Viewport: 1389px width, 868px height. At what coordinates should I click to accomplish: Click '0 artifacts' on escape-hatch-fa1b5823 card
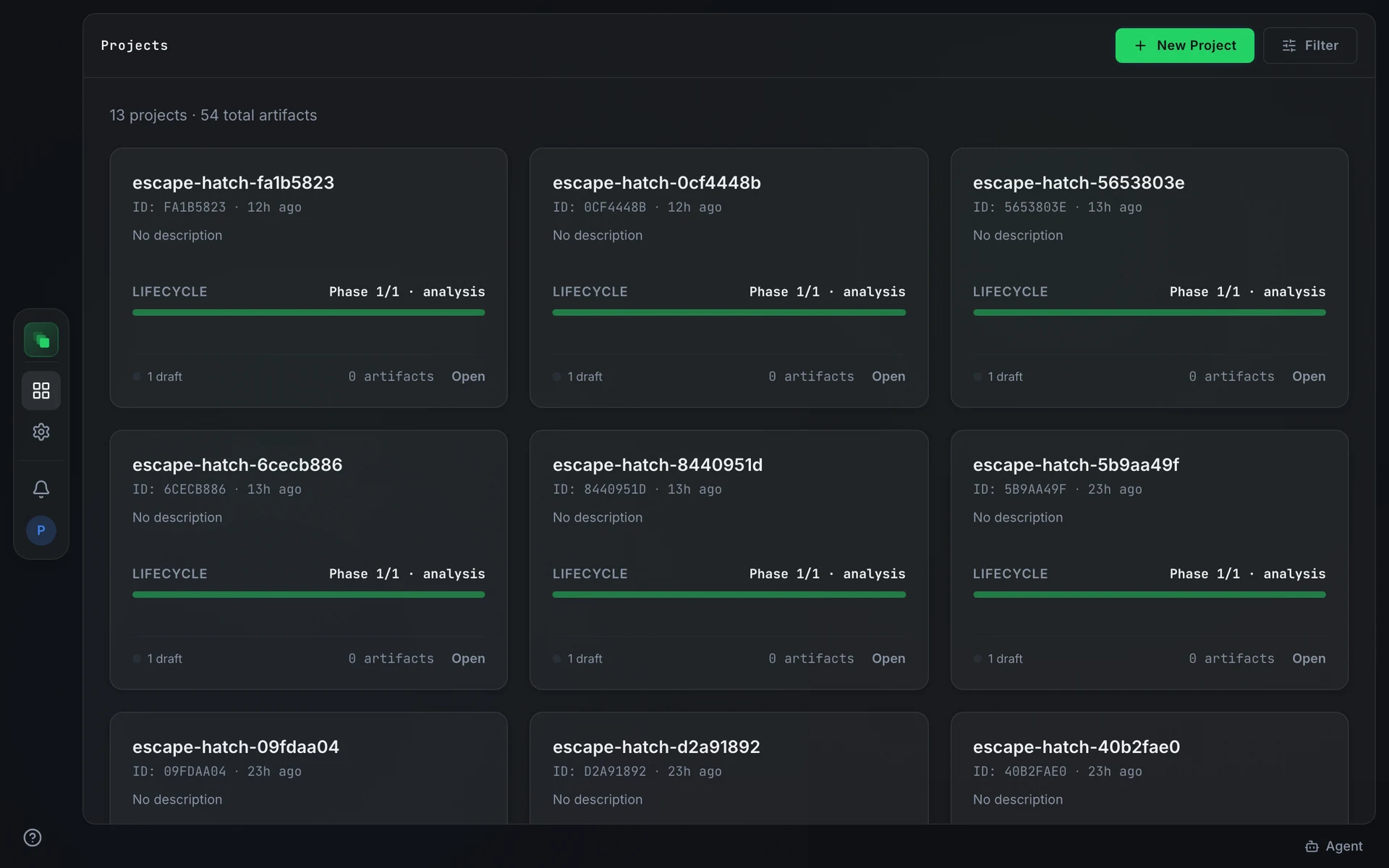391,376
